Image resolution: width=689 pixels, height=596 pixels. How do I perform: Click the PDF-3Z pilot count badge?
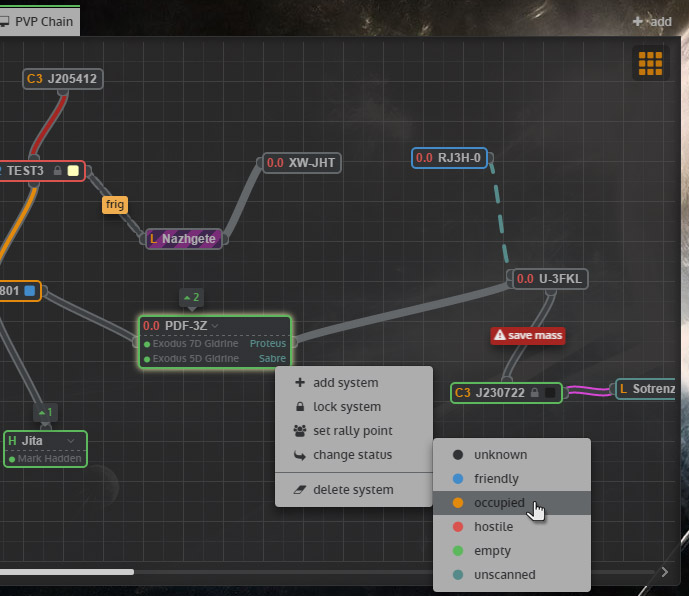190,297
